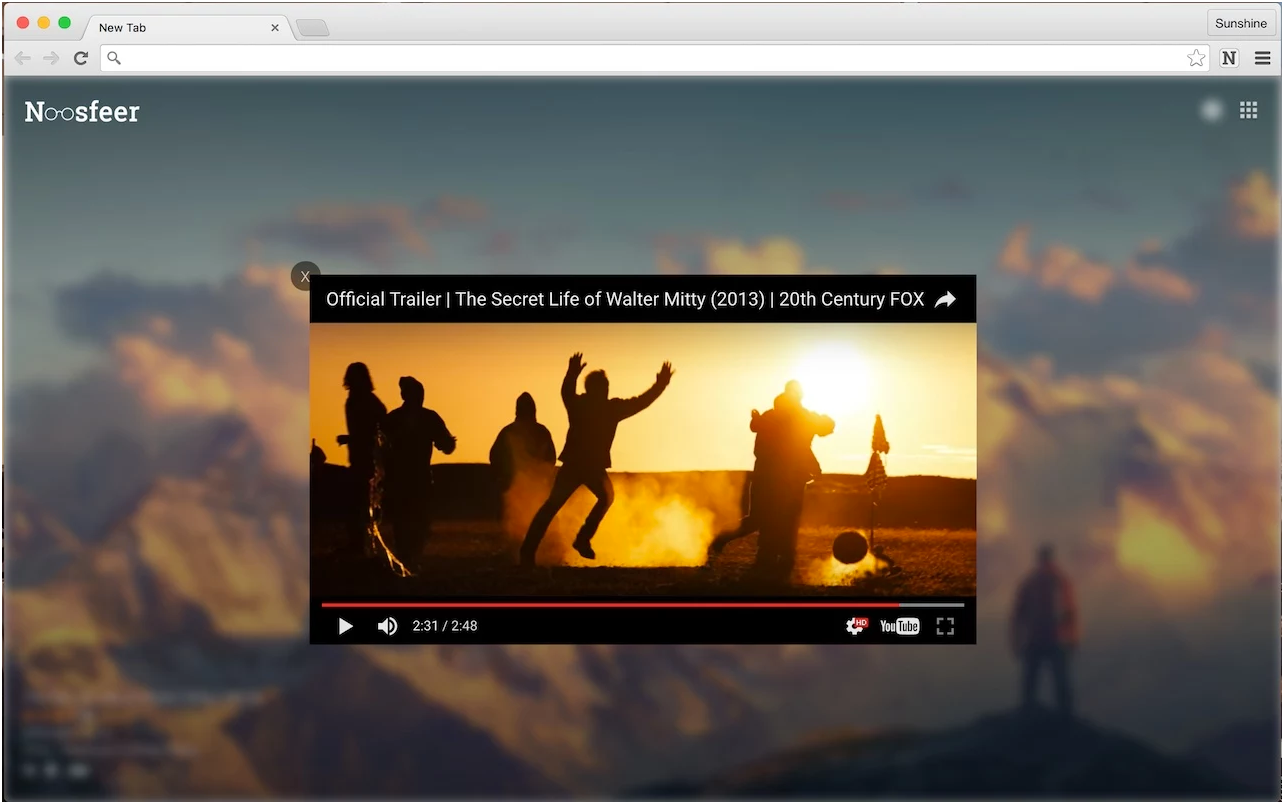This screenshot has height=804, width=1284.
Task: Enter fullscreen mode in video player
Action: point(945,626)
